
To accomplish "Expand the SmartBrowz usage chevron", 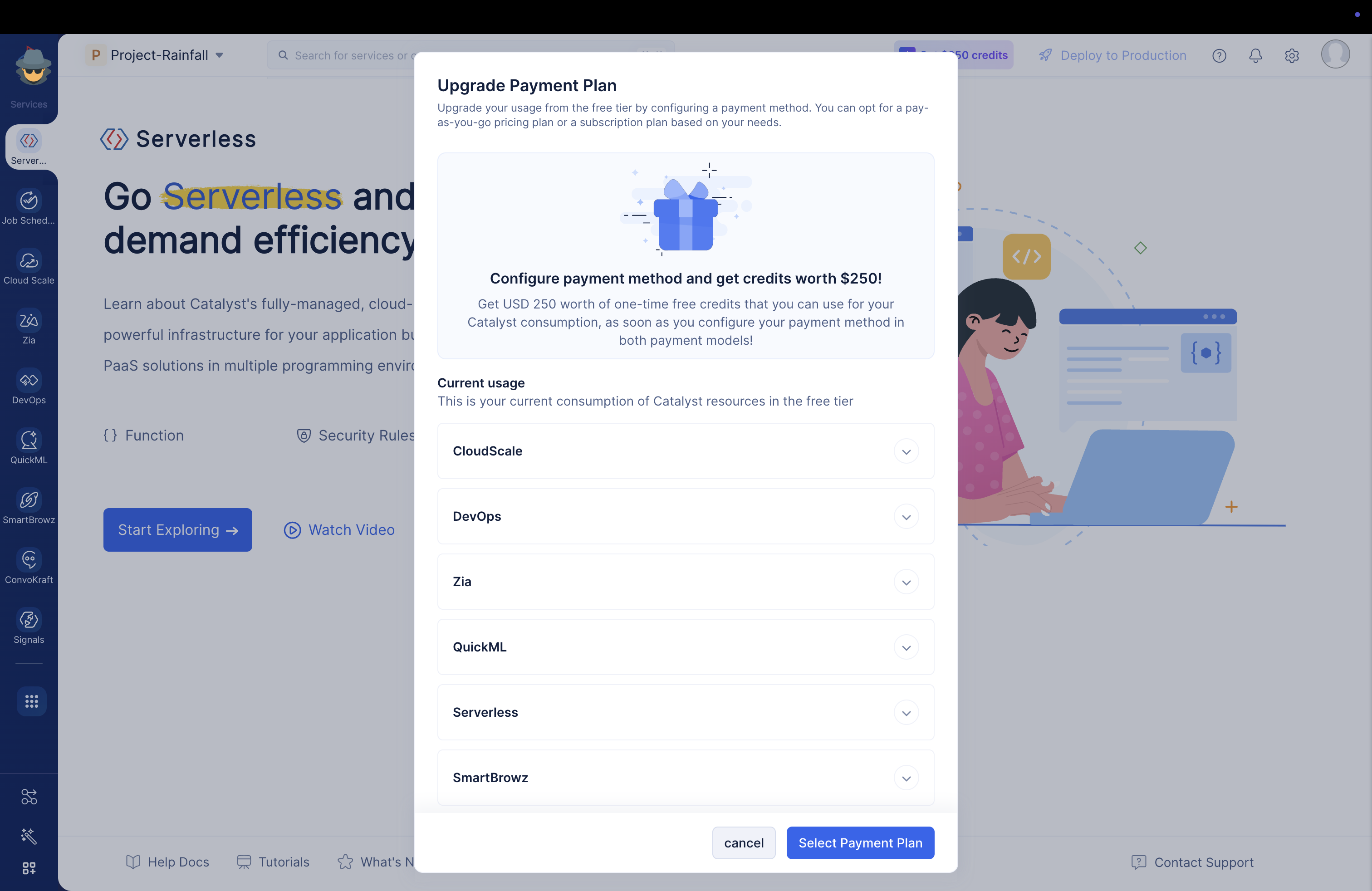I will (x=906, y=778).
